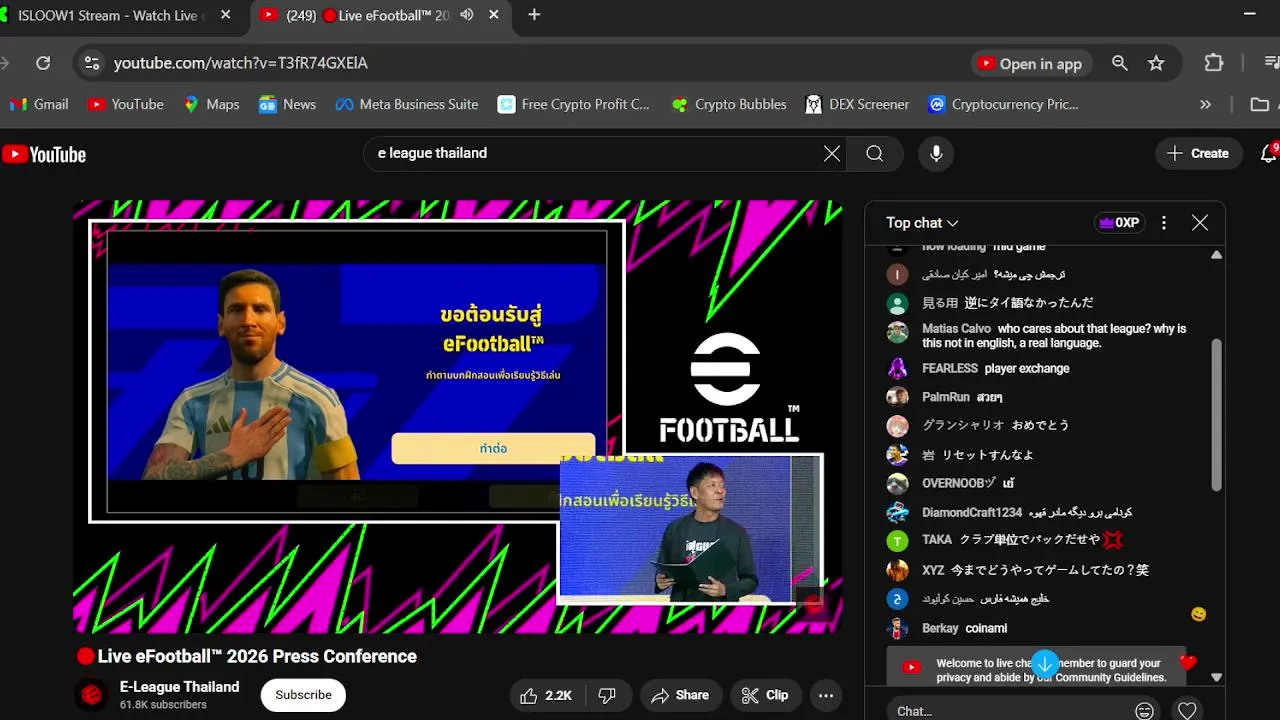Open more video actions menu
This screenshot has height=720, width=1280.
[x=826, y=695]
